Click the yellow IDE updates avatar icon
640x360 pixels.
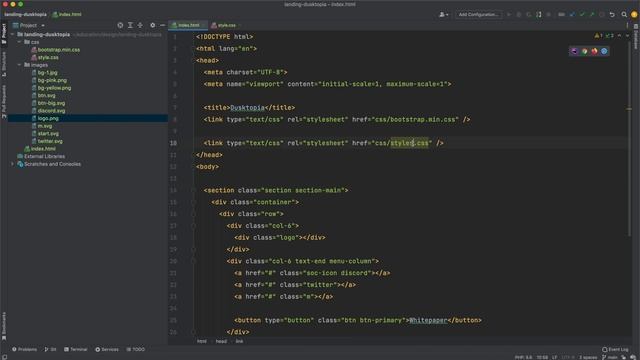634,15
